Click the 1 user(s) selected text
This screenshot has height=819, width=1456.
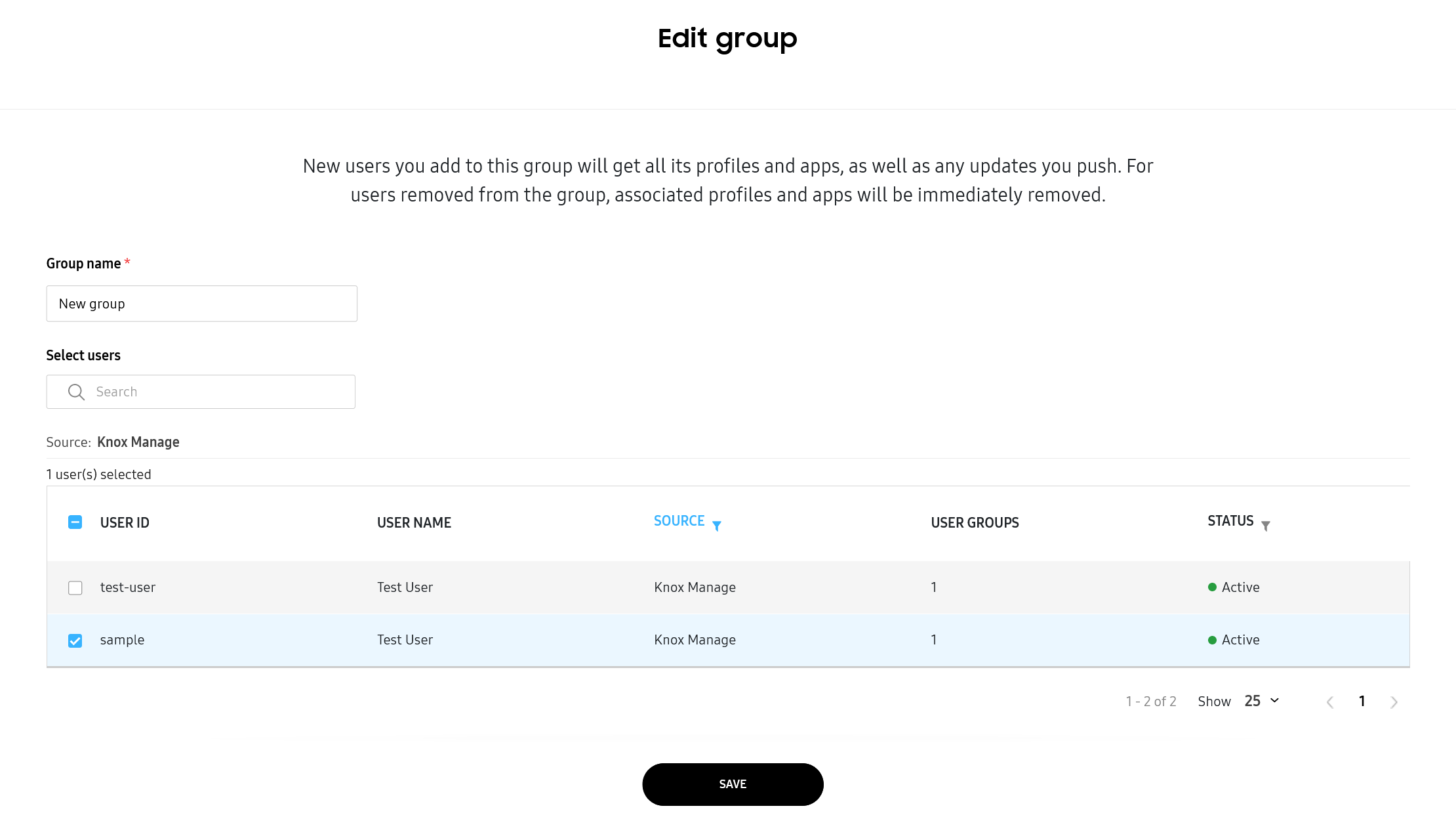99,474
